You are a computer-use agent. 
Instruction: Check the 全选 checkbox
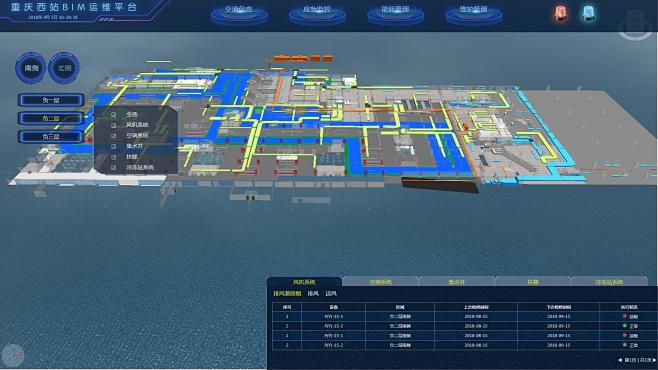[x=114, y=114]
